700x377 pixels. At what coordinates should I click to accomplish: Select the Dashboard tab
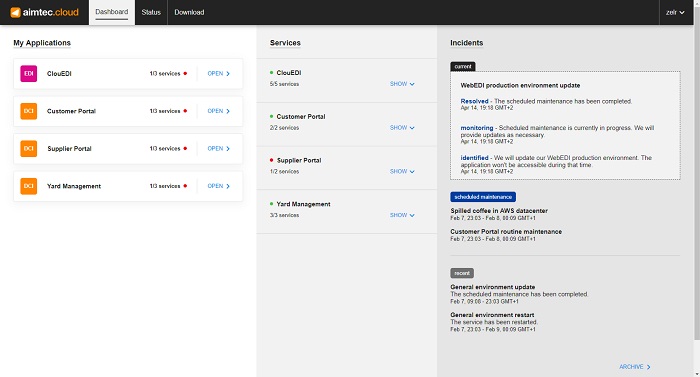pyautogui.click(x=112, y=13)
